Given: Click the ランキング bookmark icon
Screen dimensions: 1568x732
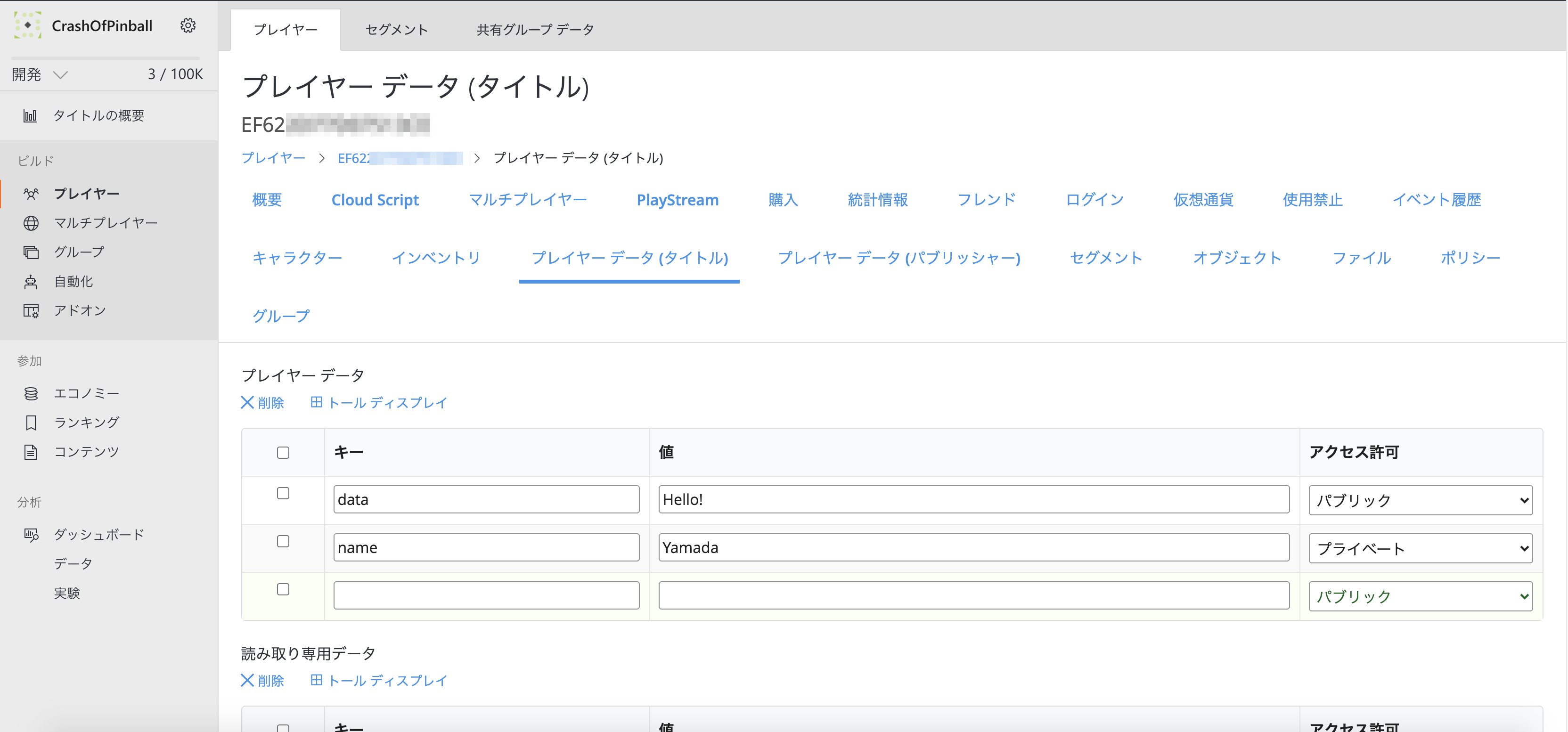Looking at the screenshot, I should (31, 422).
